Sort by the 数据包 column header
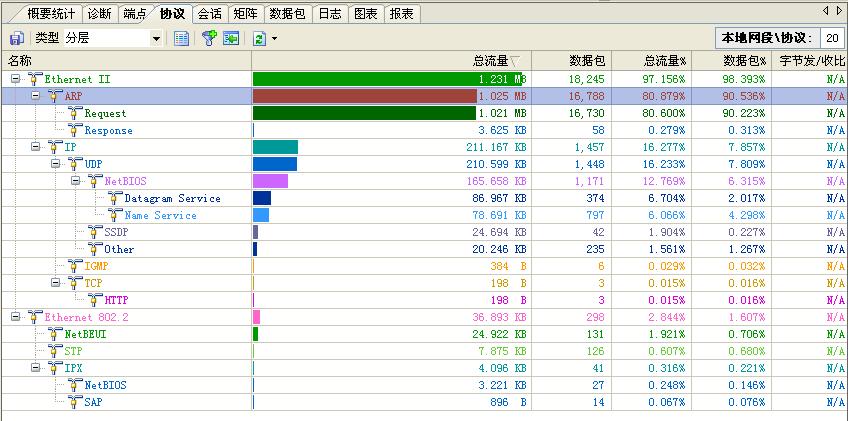848x421 pixels. pyautogui.click(x=571, y=60)
